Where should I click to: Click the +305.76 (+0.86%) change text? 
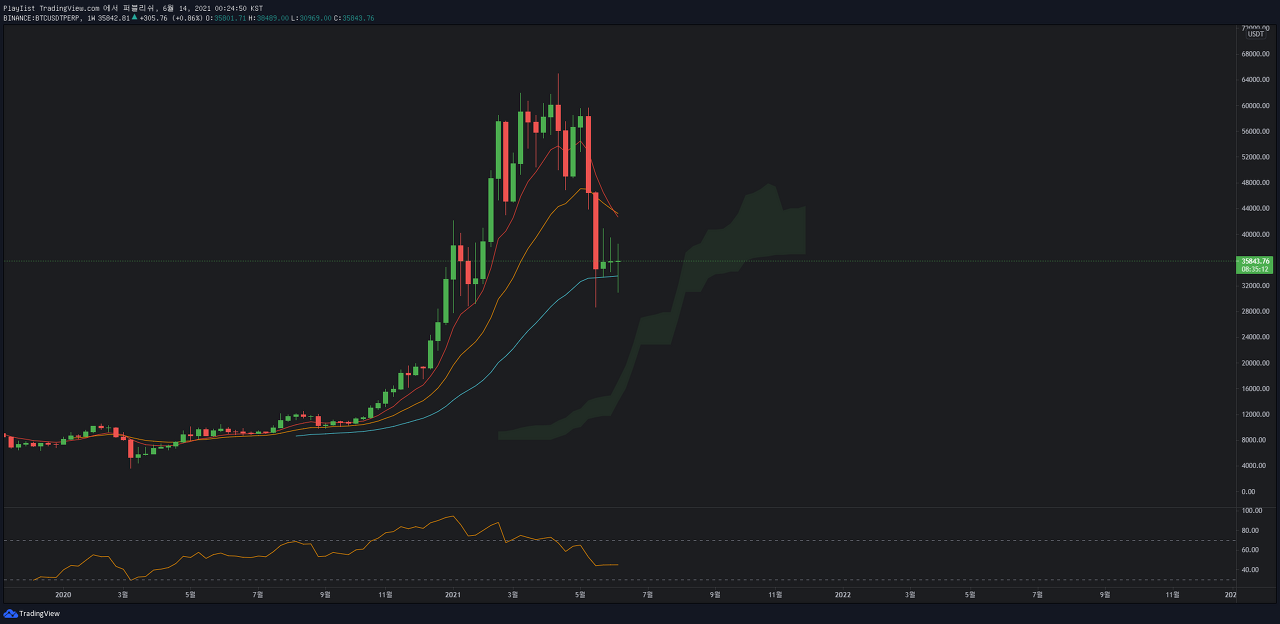171,18
